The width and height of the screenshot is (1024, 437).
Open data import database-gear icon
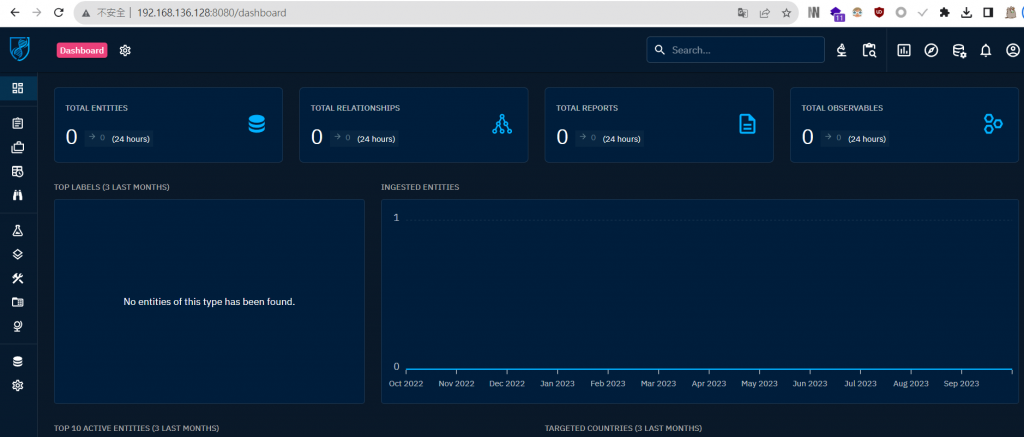(959, 50)
